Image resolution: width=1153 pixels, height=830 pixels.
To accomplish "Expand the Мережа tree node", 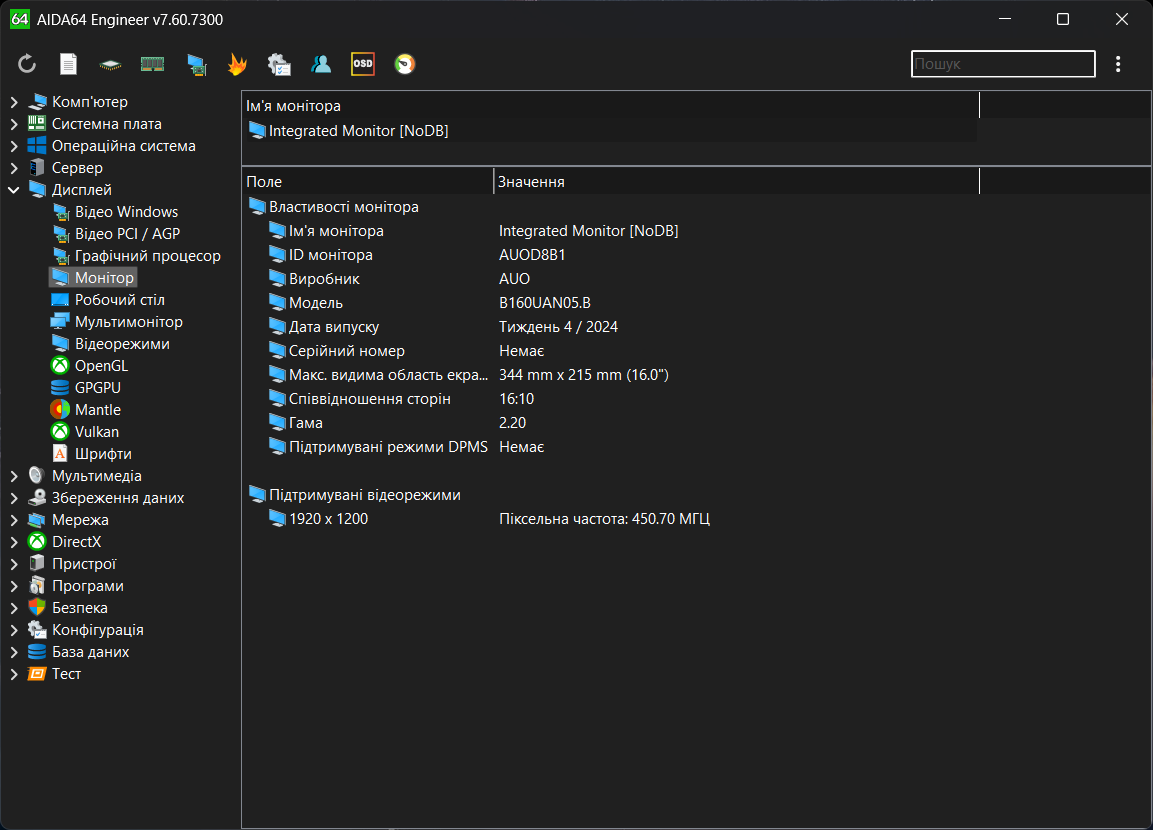I will point(14,520).
